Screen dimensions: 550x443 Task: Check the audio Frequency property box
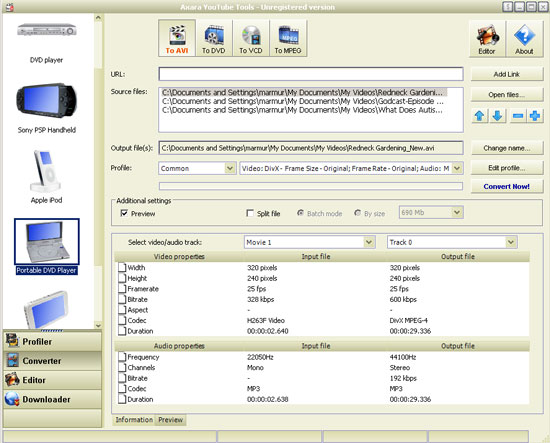(122, 357)
